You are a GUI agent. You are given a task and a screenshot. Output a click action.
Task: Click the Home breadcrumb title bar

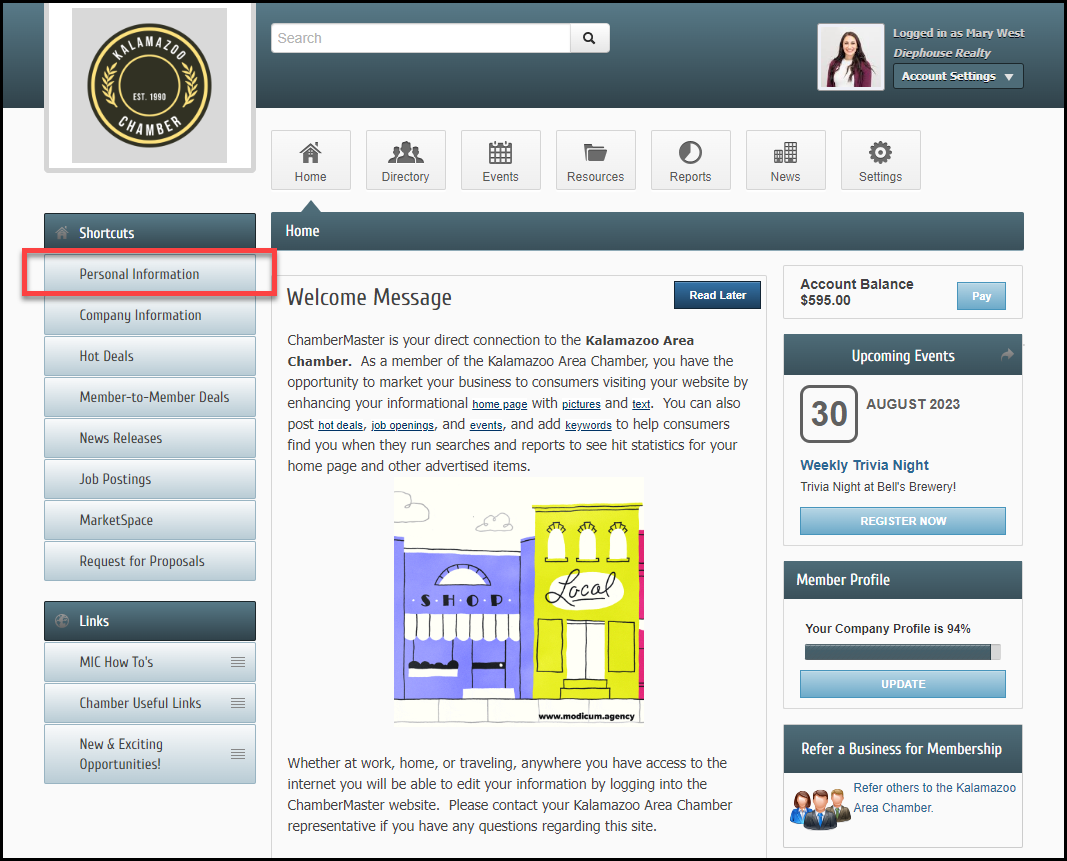647,231
